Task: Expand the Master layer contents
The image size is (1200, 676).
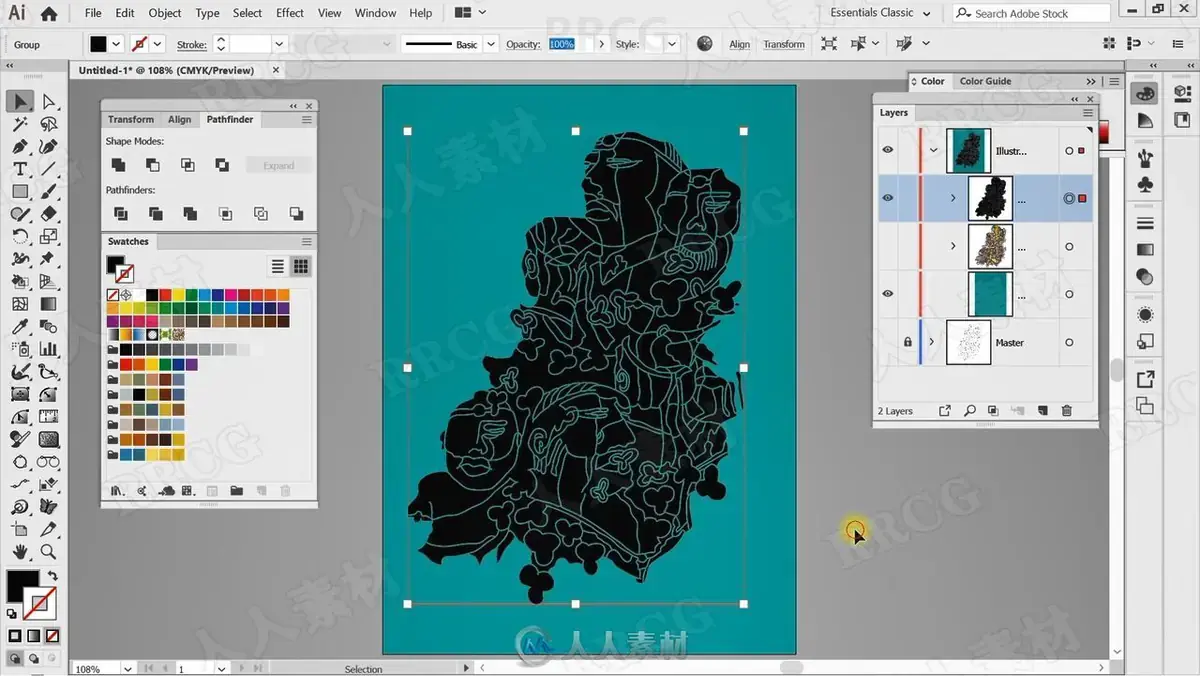Action: coord(932,342)
